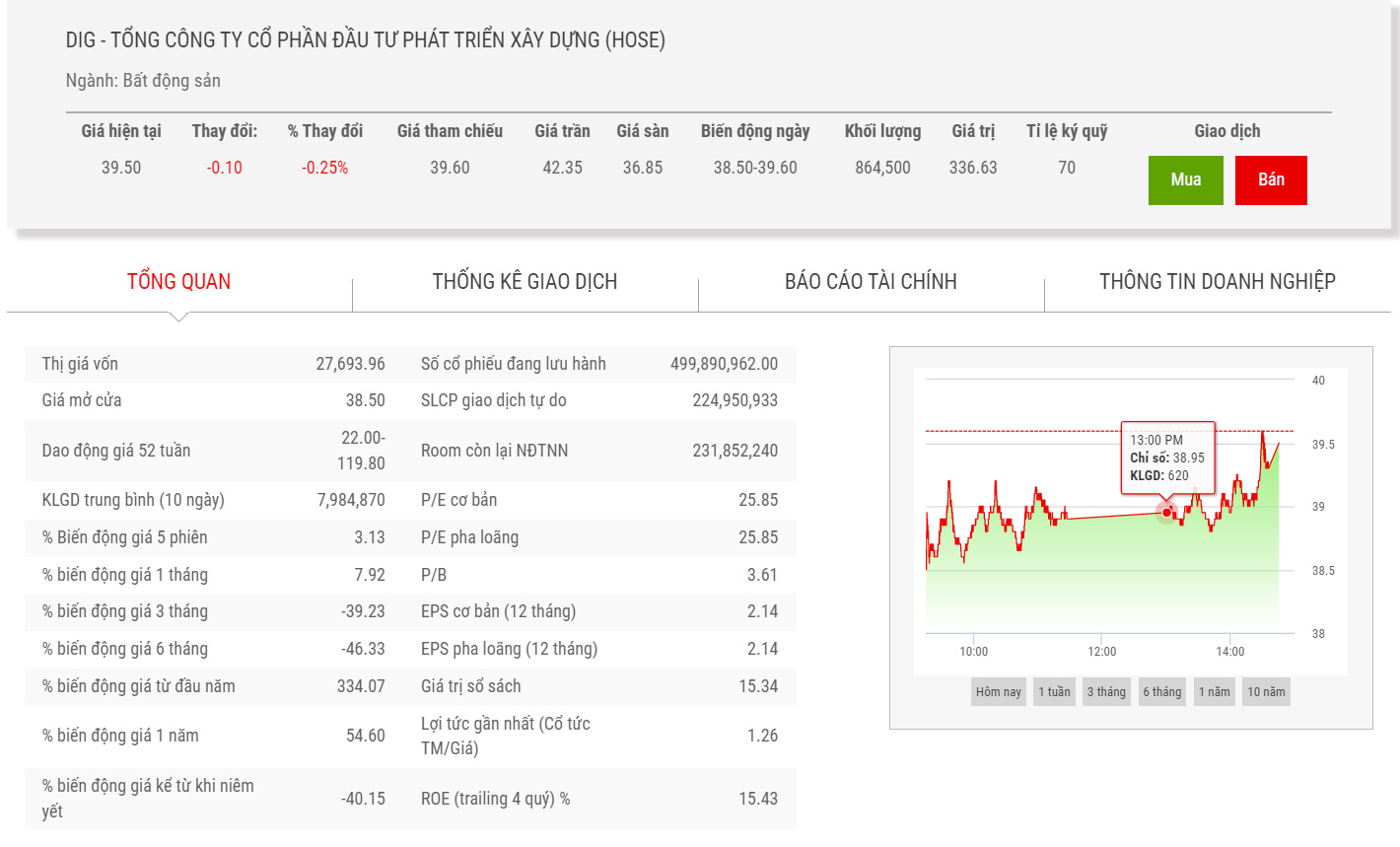Select the 3 tháng chart range

tap(1106, 692)
